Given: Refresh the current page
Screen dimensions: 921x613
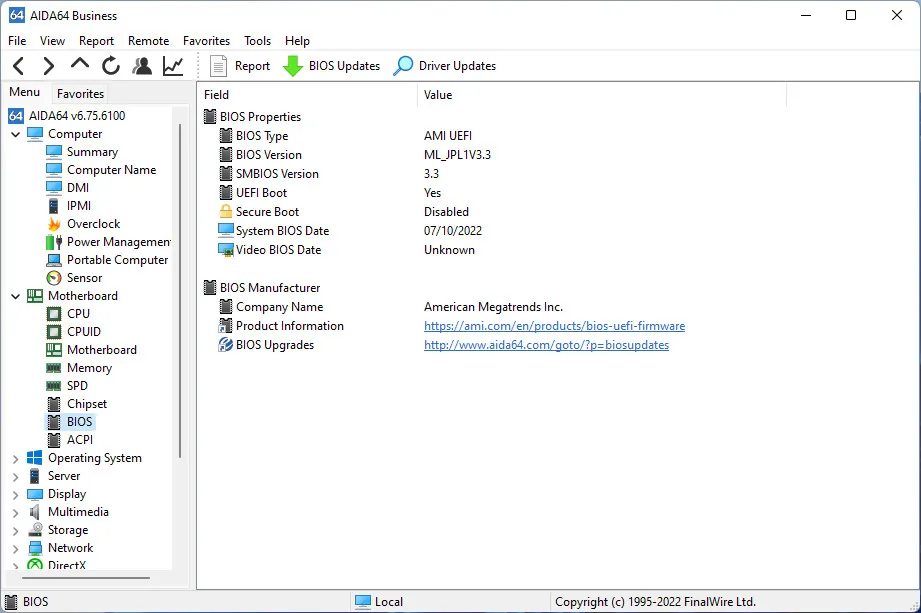Looking at the screenshot, I should point(111,66).
